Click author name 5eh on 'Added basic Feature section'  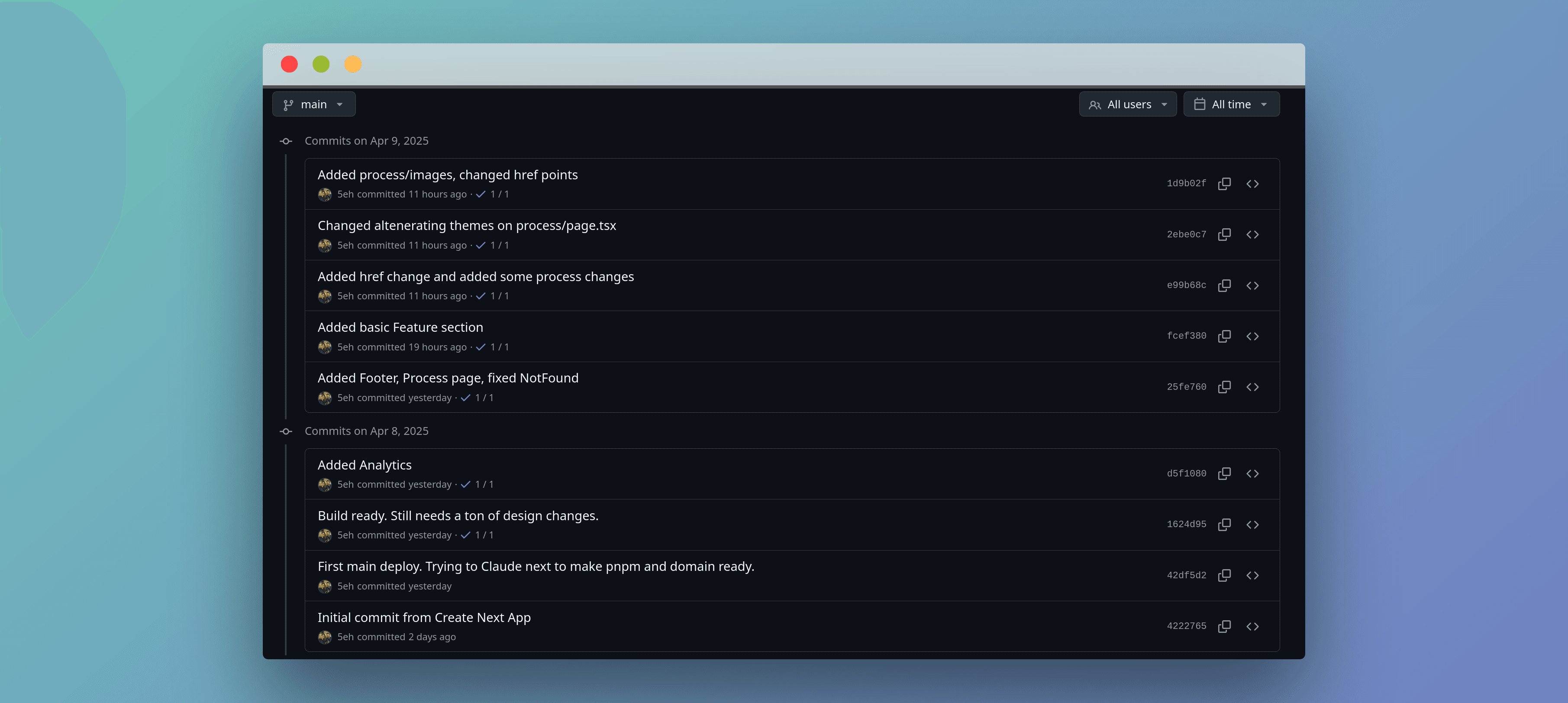(345, 347)
